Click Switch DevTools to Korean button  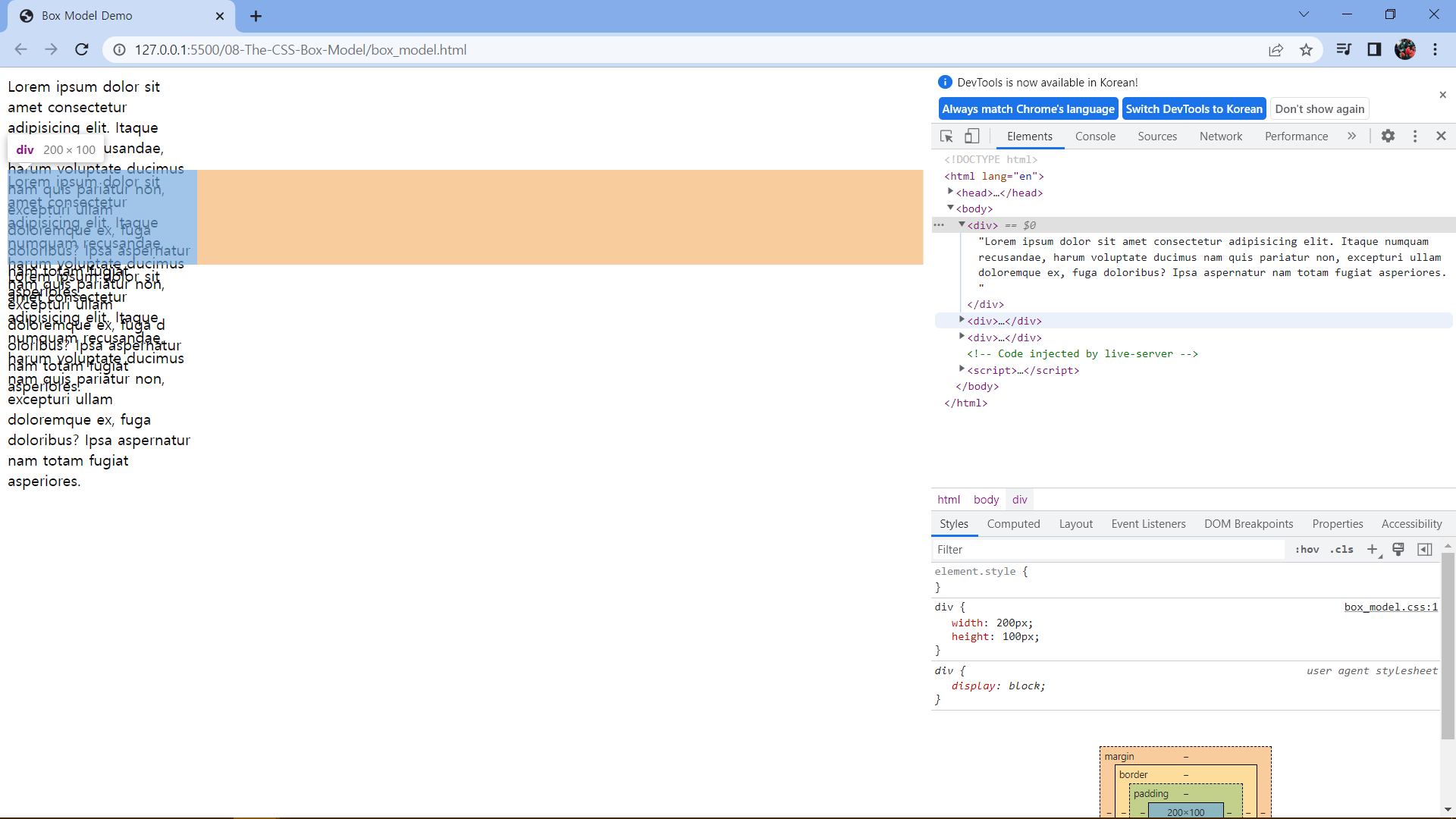pyautogui.click(x=1194, y=109)
